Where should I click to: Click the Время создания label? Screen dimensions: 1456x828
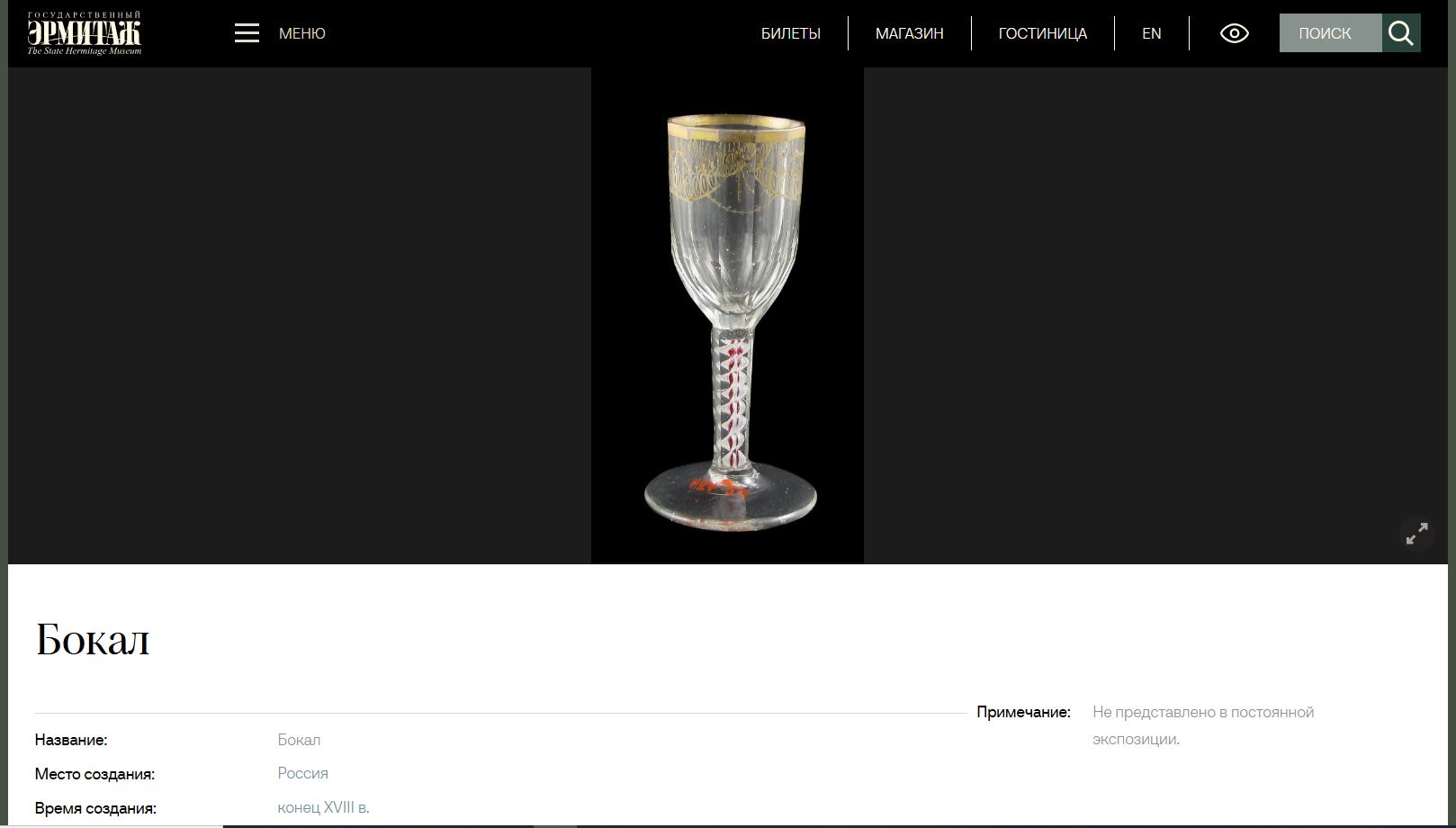pyautogui.click(x=95, y=808)
